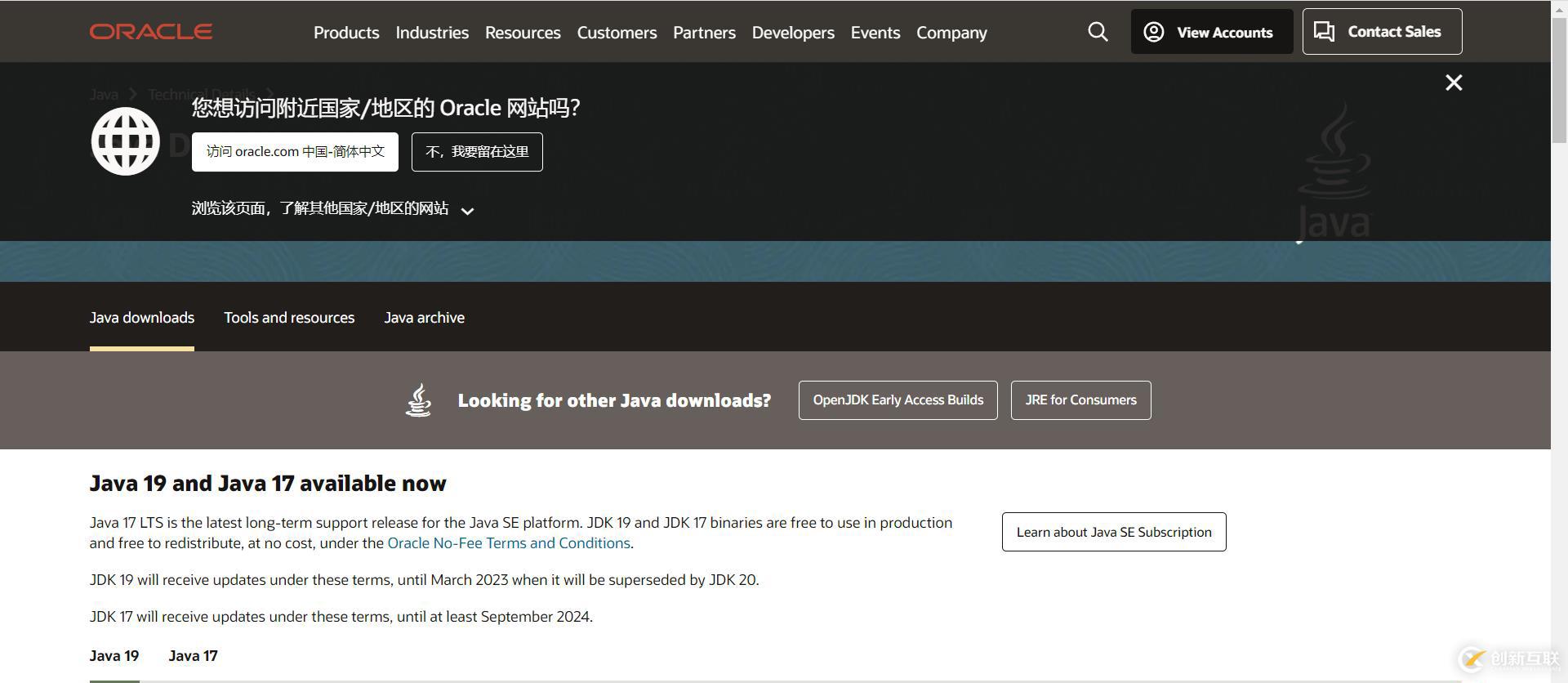Open Oracle No-Fee Terms and Conditions link
1568x683 pixels.
pos(508,543)
